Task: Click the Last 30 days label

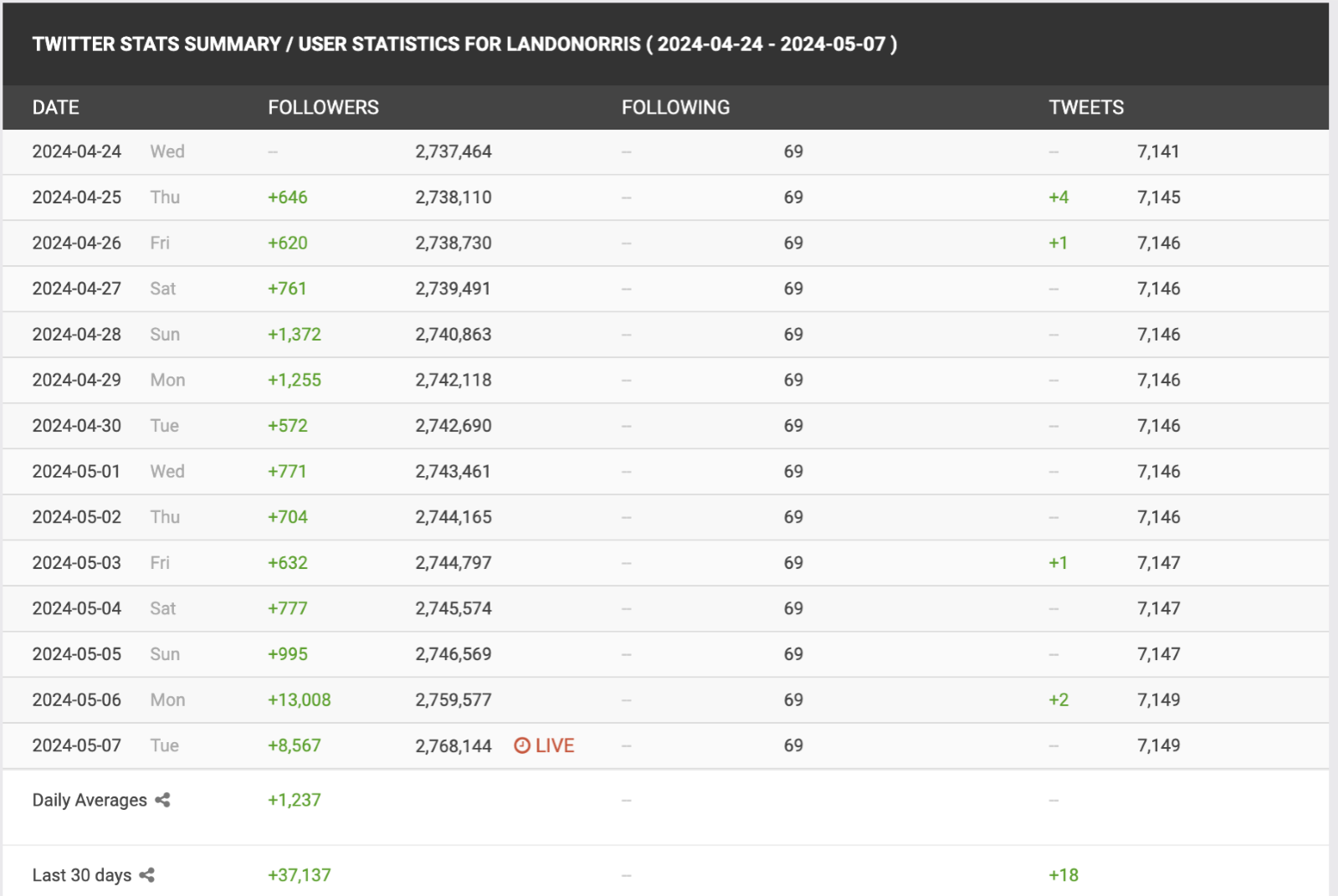Action: pyautogui.click(x=82, y=875)
